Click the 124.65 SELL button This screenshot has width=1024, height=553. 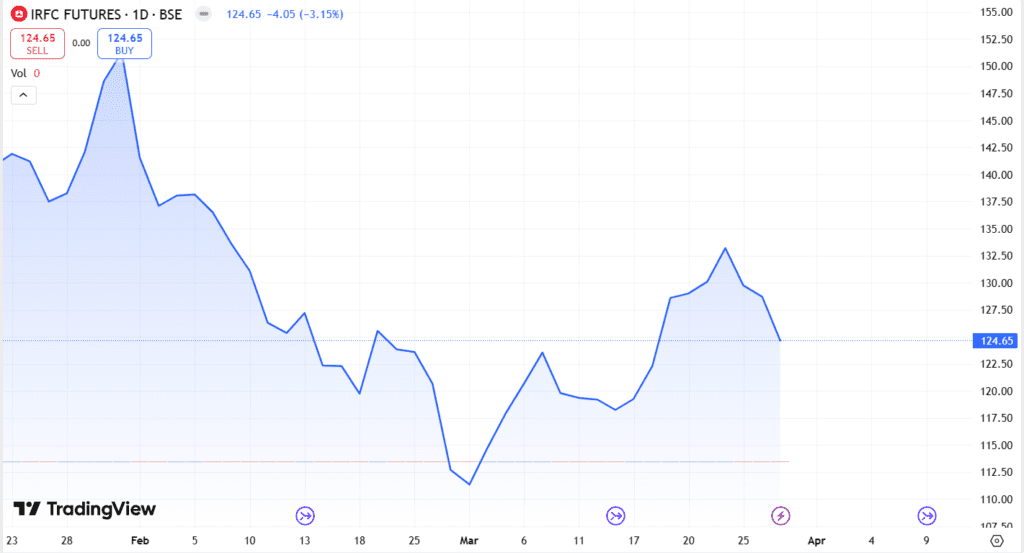pyautogui.click(x=37, y=44)
